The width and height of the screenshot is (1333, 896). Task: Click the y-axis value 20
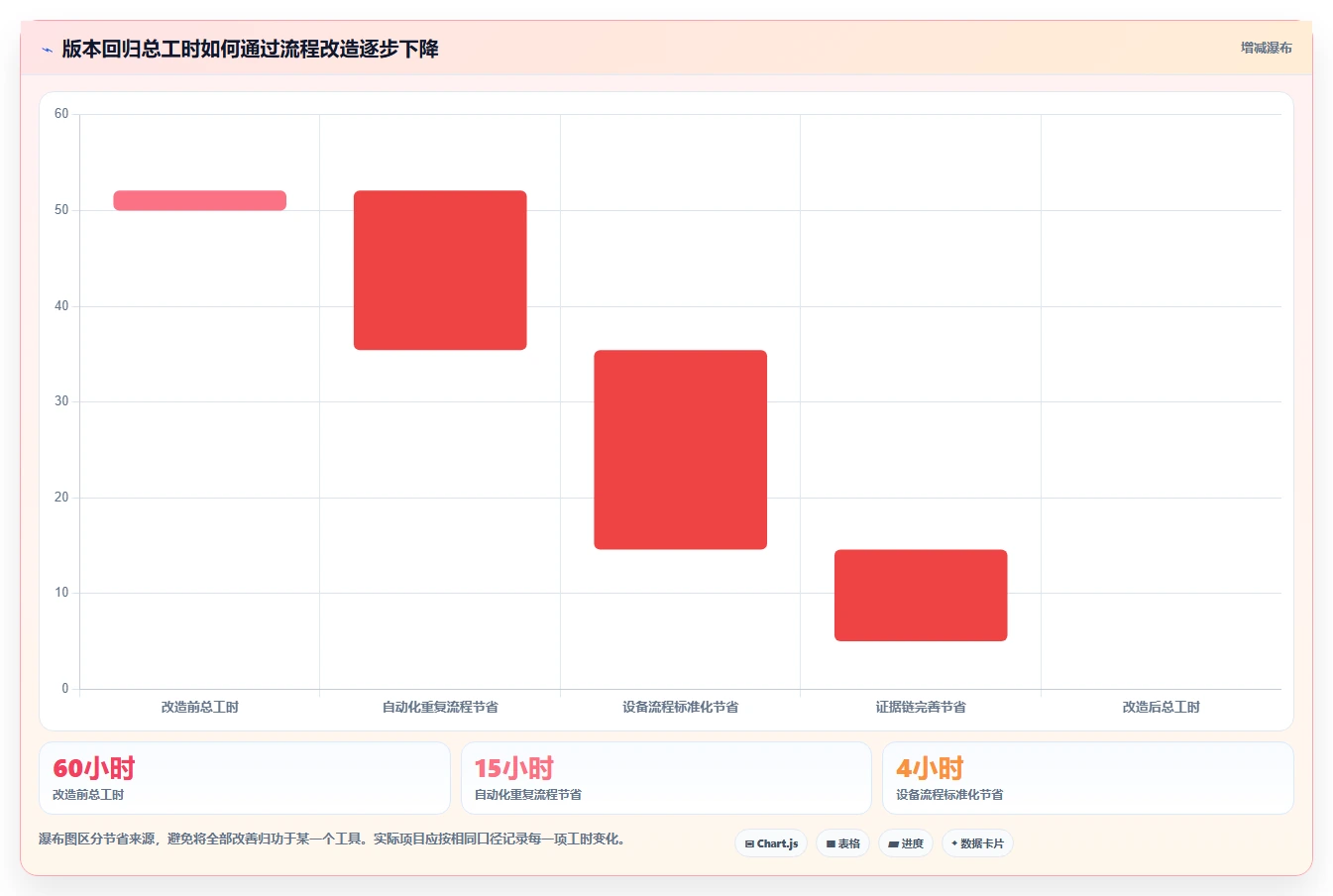(61, 498)
